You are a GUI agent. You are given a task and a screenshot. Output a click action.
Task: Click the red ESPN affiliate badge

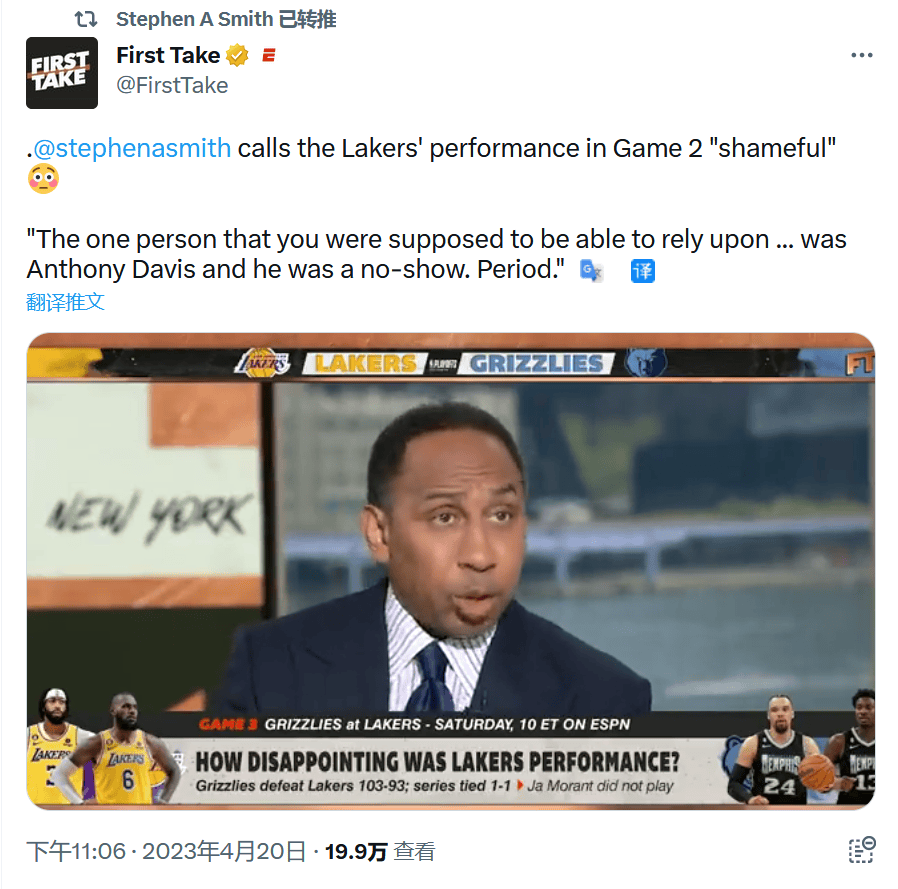[x=269, y=56]
